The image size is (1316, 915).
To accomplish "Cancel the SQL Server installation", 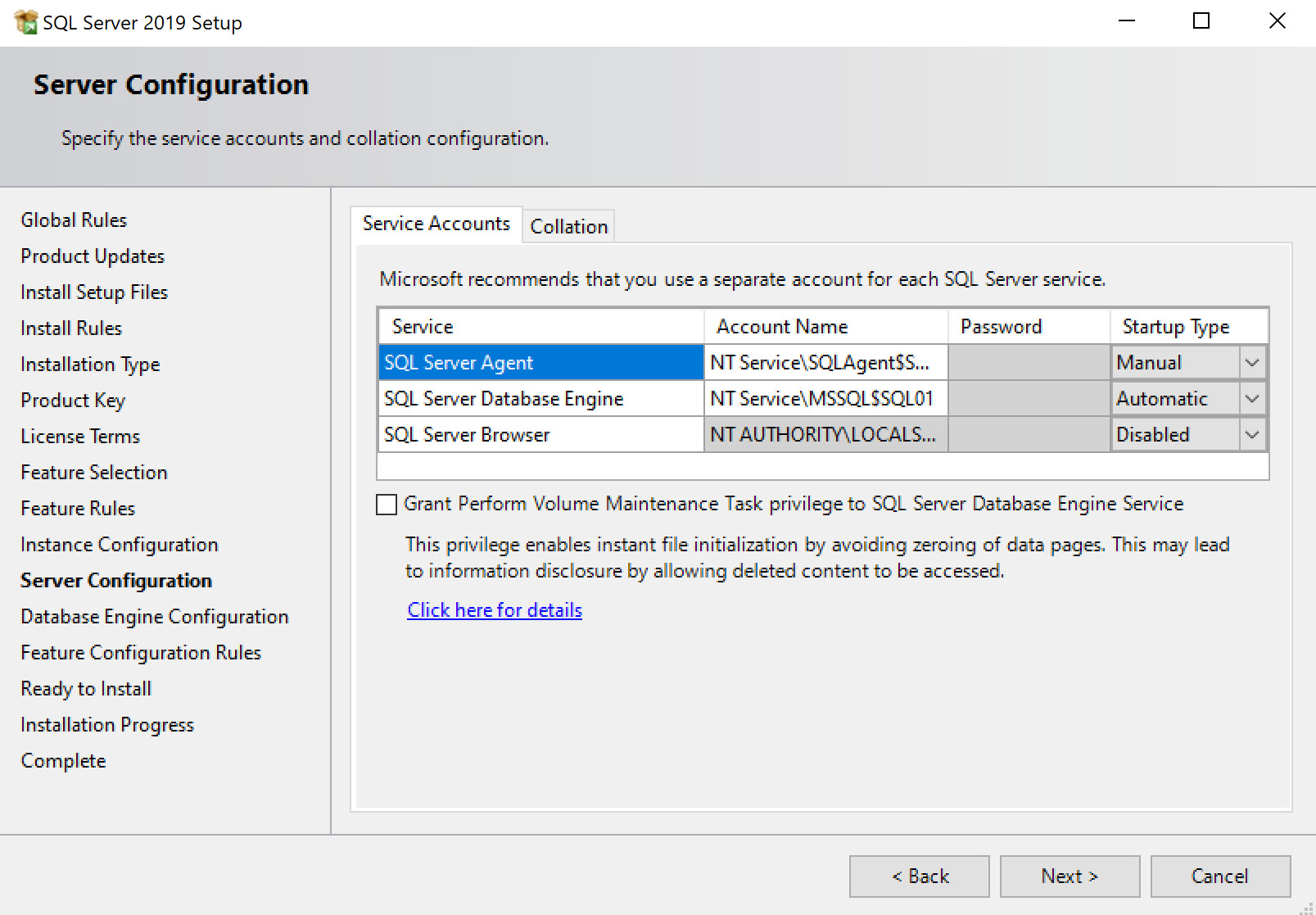I will [x=1220, y=876].
